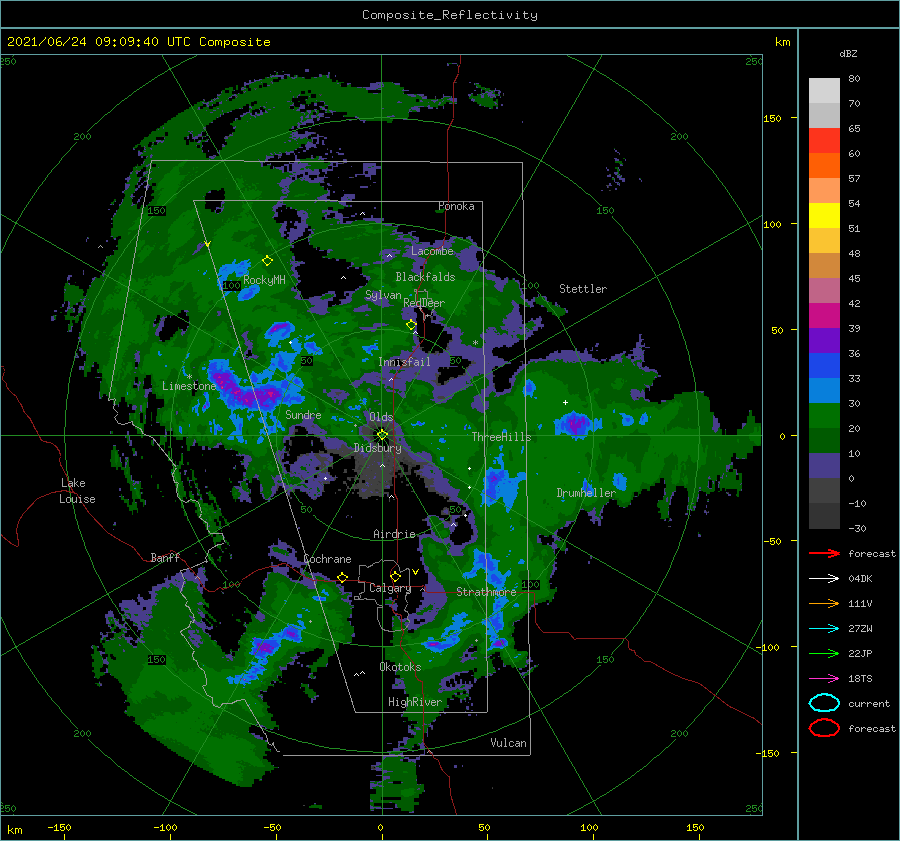Click the cyan 27ZW arrow legend icon

(x=824, y=629)
